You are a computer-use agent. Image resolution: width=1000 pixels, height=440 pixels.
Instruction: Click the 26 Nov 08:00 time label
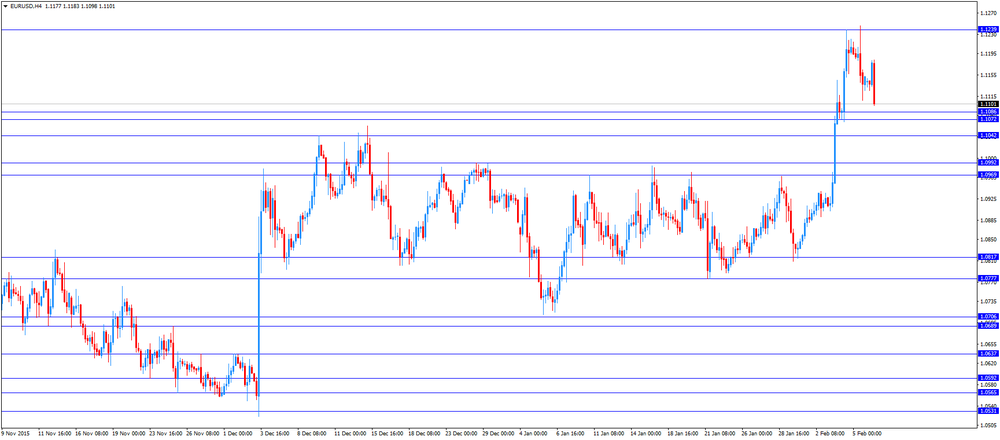(203, 433)
